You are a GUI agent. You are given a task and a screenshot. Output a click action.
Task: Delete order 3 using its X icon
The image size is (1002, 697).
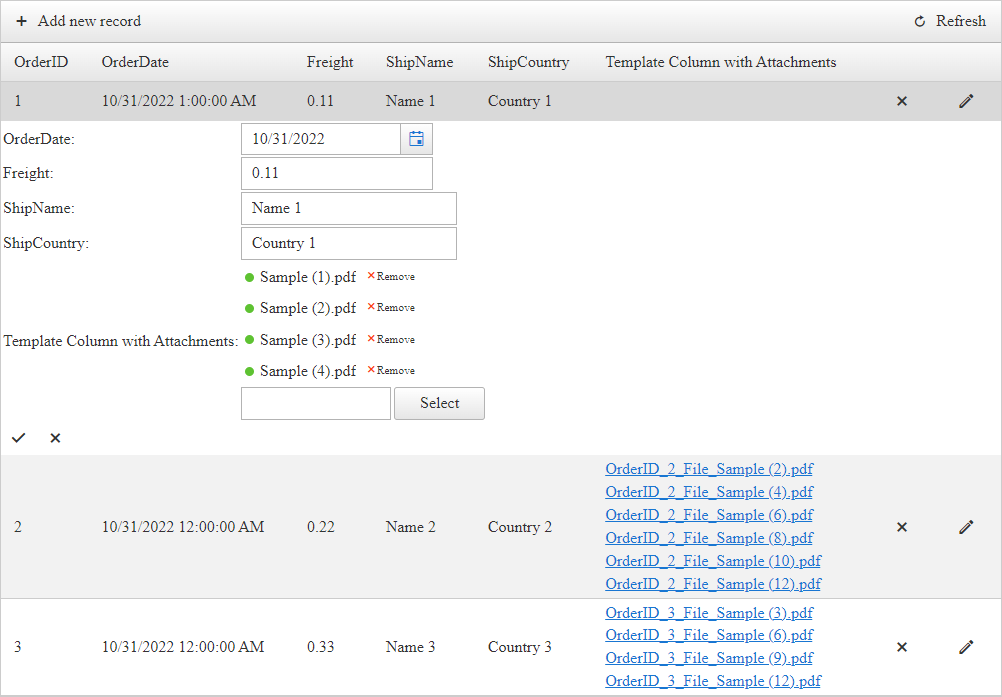coord(902,647)
